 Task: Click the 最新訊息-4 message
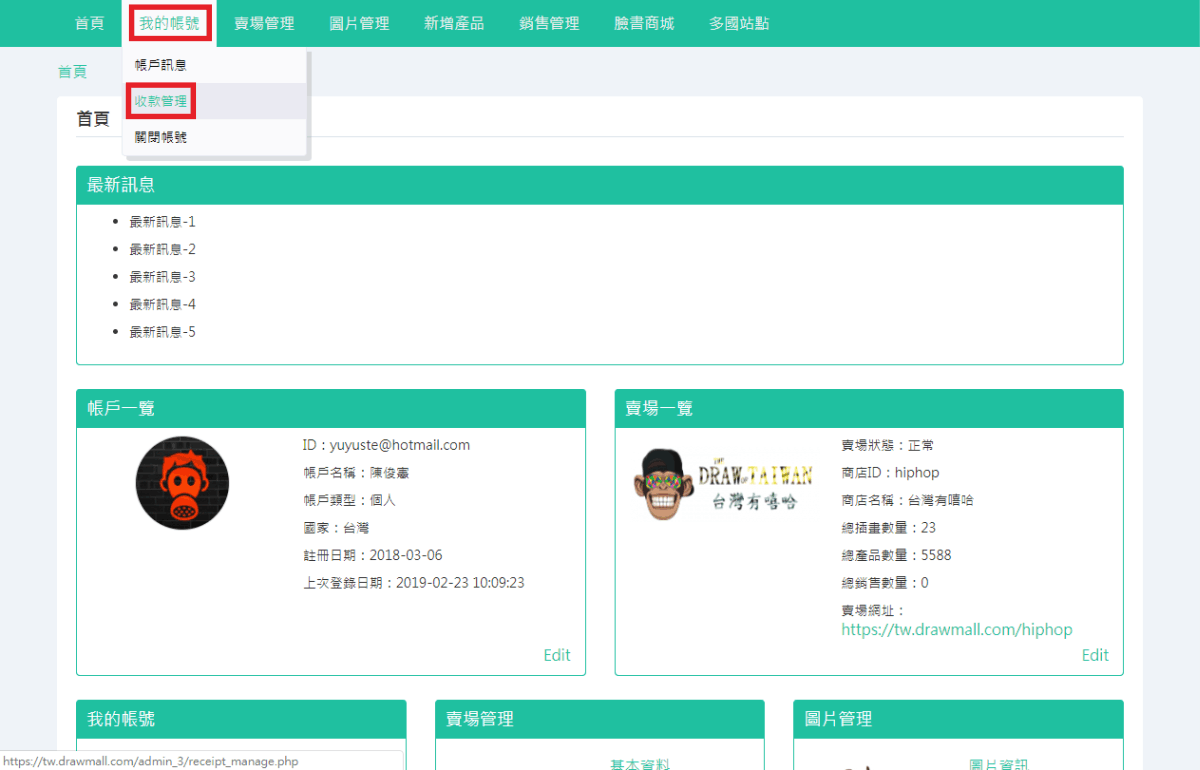click(x=163, y=303)
